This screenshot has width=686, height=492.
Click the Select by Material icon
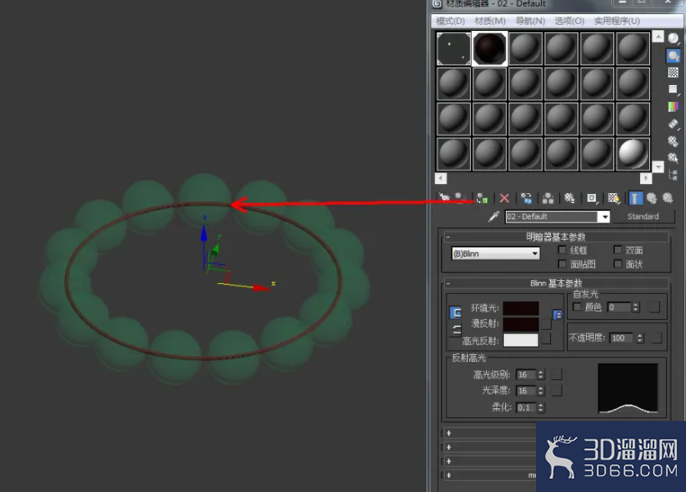(673, 158)
